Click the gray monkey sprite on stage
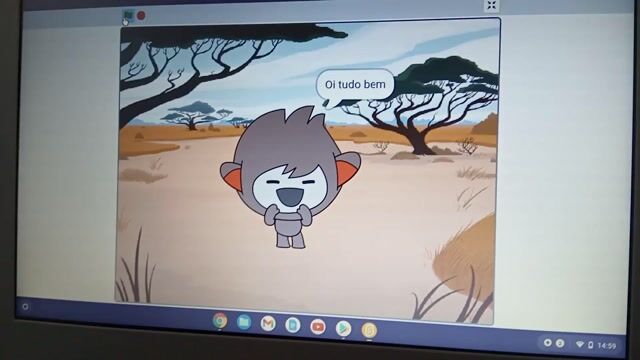 [x=290, y=177]
